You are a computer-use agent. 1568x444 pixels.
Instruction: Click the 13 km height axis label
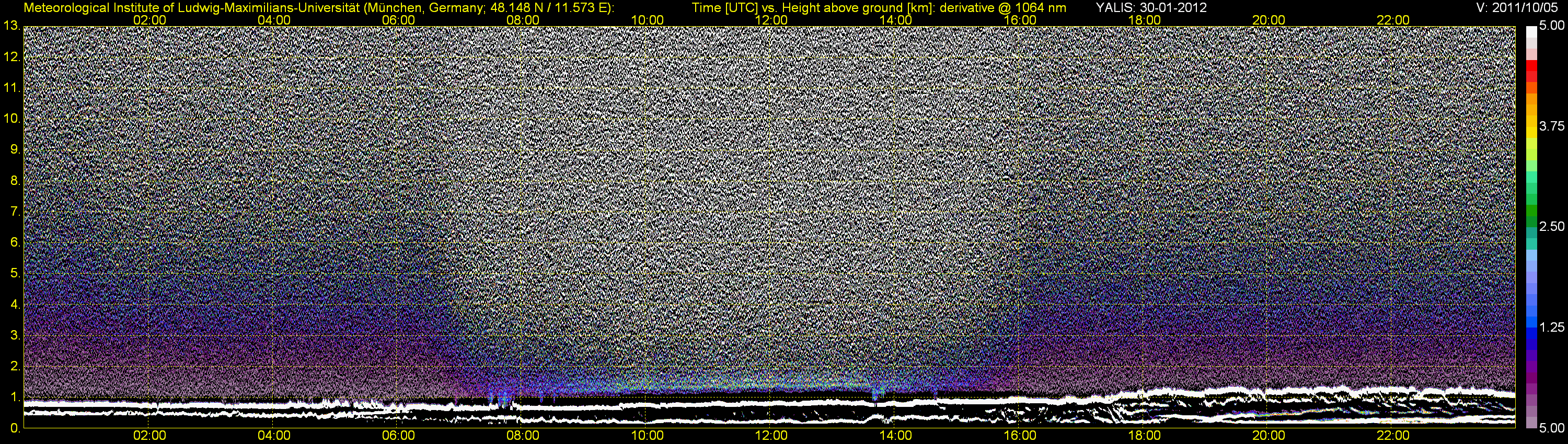pos(11,26)
